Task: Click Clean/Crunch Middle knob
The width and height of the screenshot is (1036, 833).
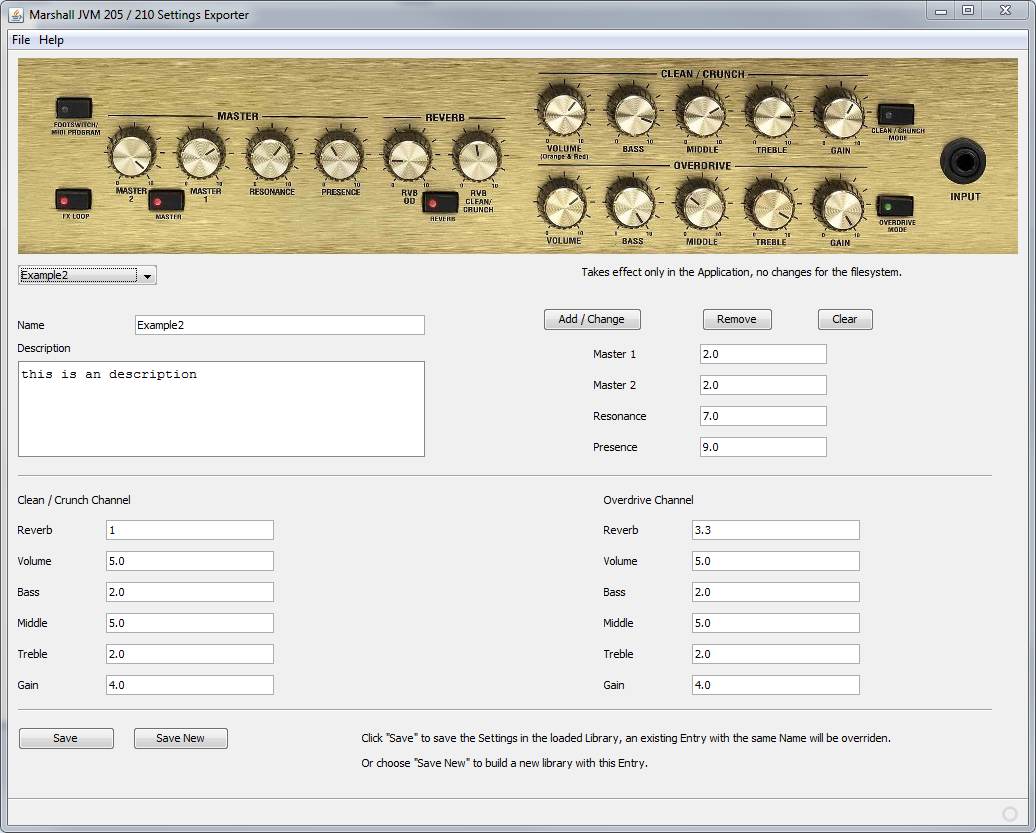Action: point(702,114)
